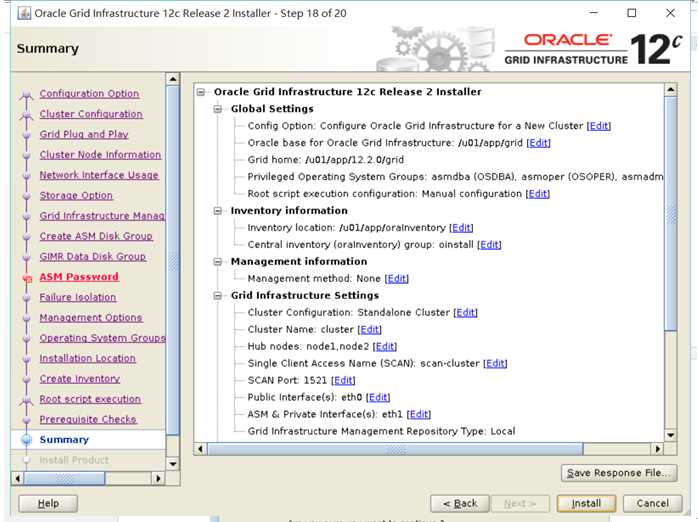Click the step list down arrow
This screenshot has width=698, height=522.
click(173, 464)
